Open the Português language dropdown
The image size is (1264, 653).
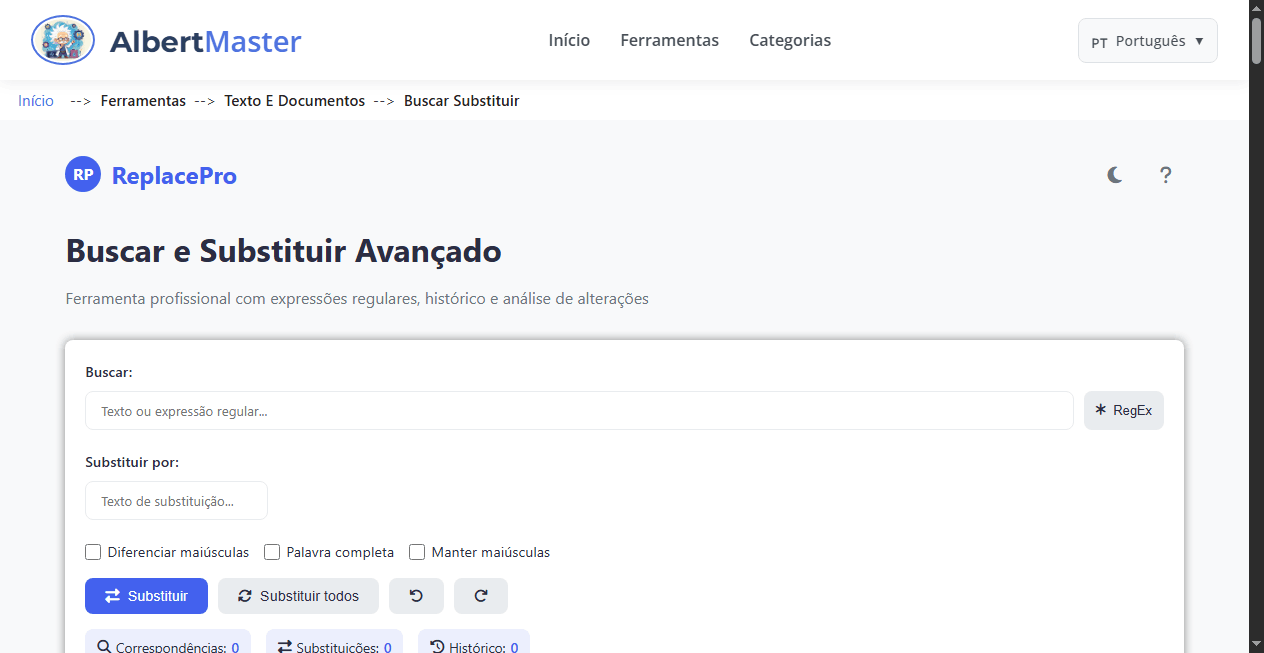click(x=1147, y=40)
